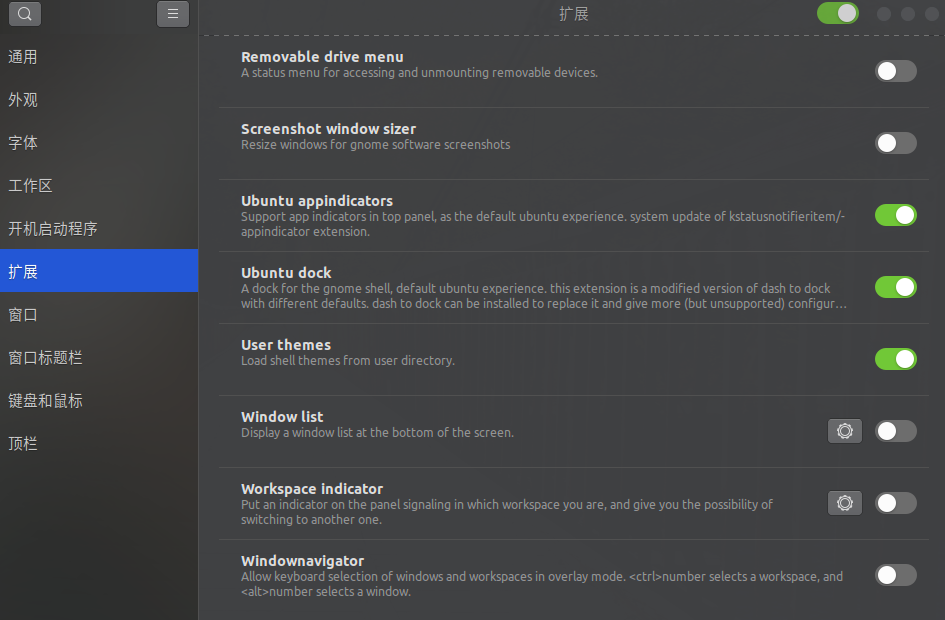Viewport: 945px width, 620px height.
Task: Select the highlighted 扩展 sidebar item
Action: (x=99, y=271)
